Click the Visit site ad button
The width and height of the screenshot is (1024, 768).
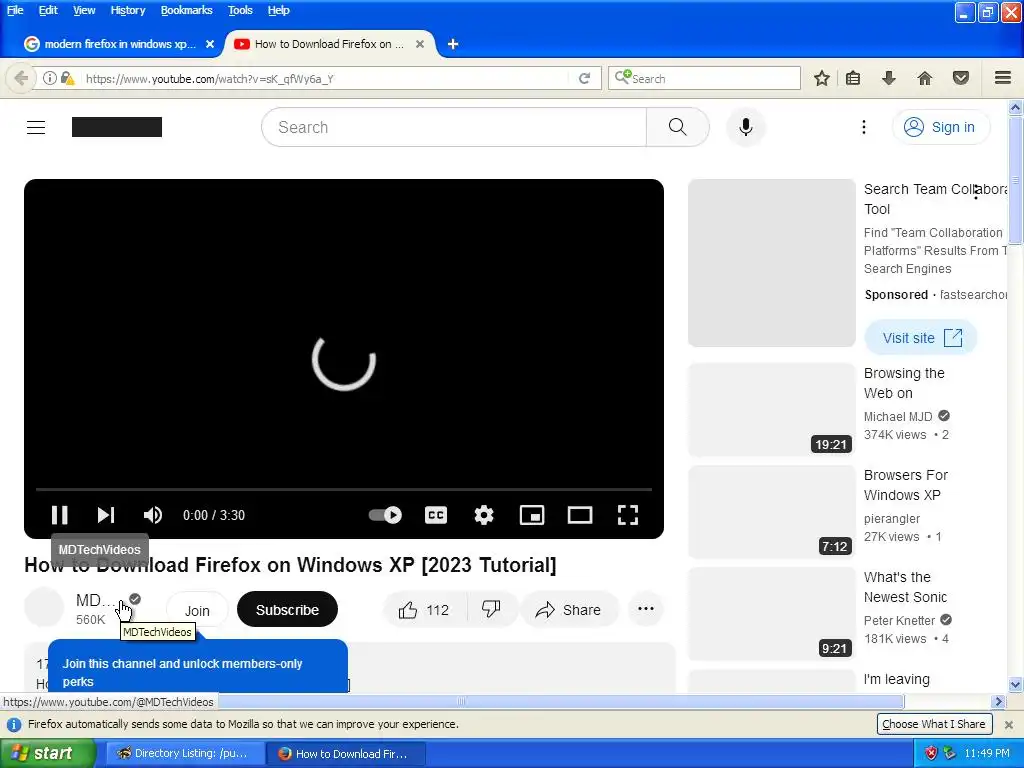point(921,338)
